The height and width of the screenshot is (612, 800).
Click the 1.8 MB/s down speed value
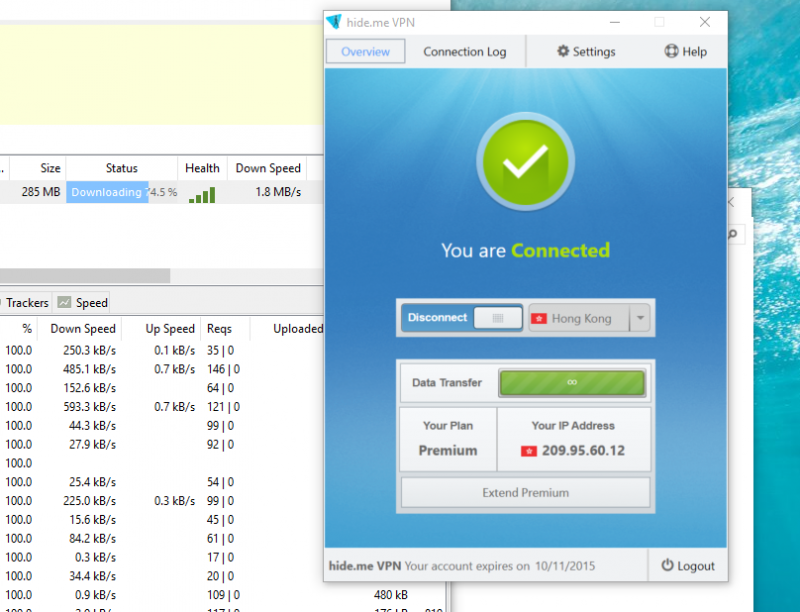(x=278, y=192)
